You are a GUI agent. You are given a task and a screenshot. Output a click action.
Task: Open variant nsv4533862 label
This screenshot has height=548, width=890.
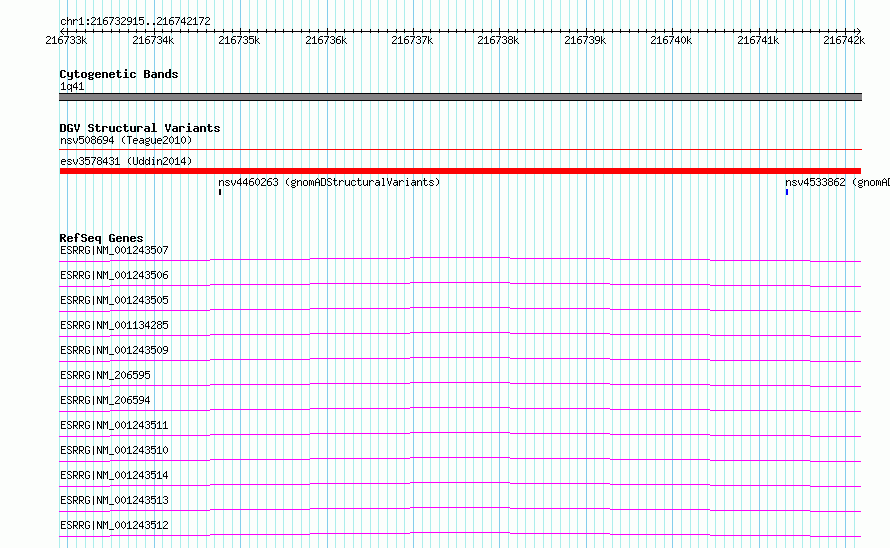[x=837, y=182]
